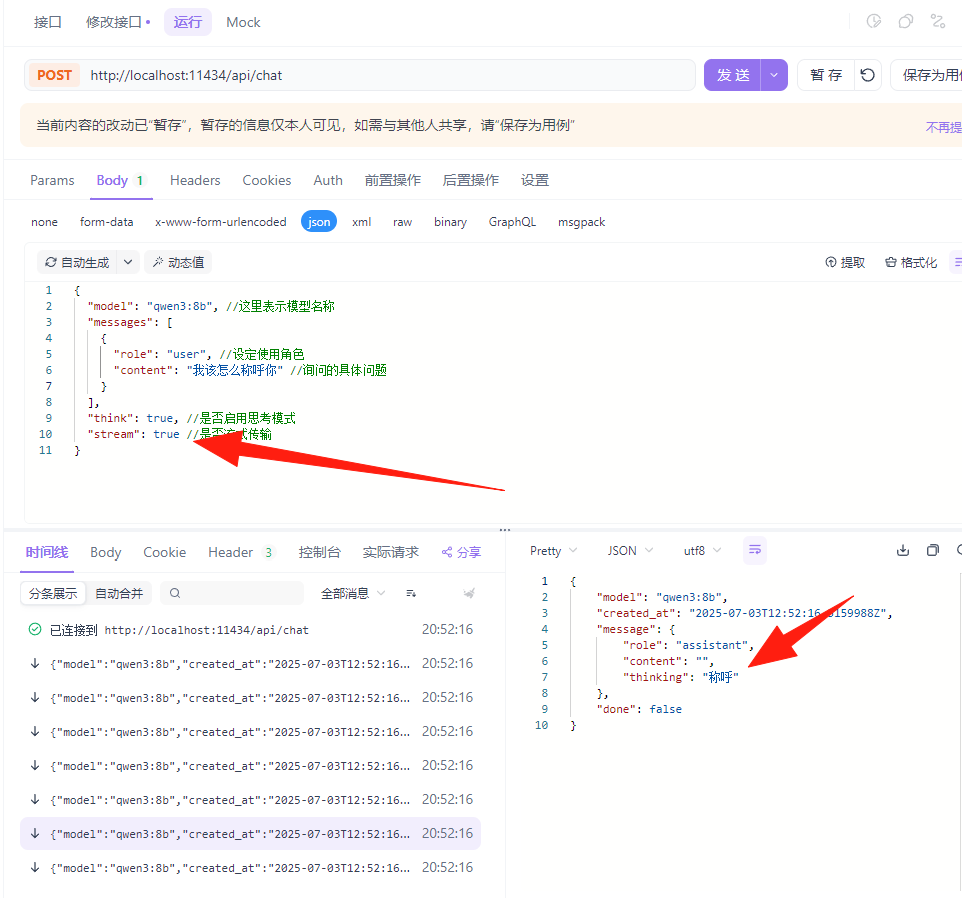Open the 前置操作 tab
Image resolution: width=962 pixels, height=898 pixels.
[393, 180]
